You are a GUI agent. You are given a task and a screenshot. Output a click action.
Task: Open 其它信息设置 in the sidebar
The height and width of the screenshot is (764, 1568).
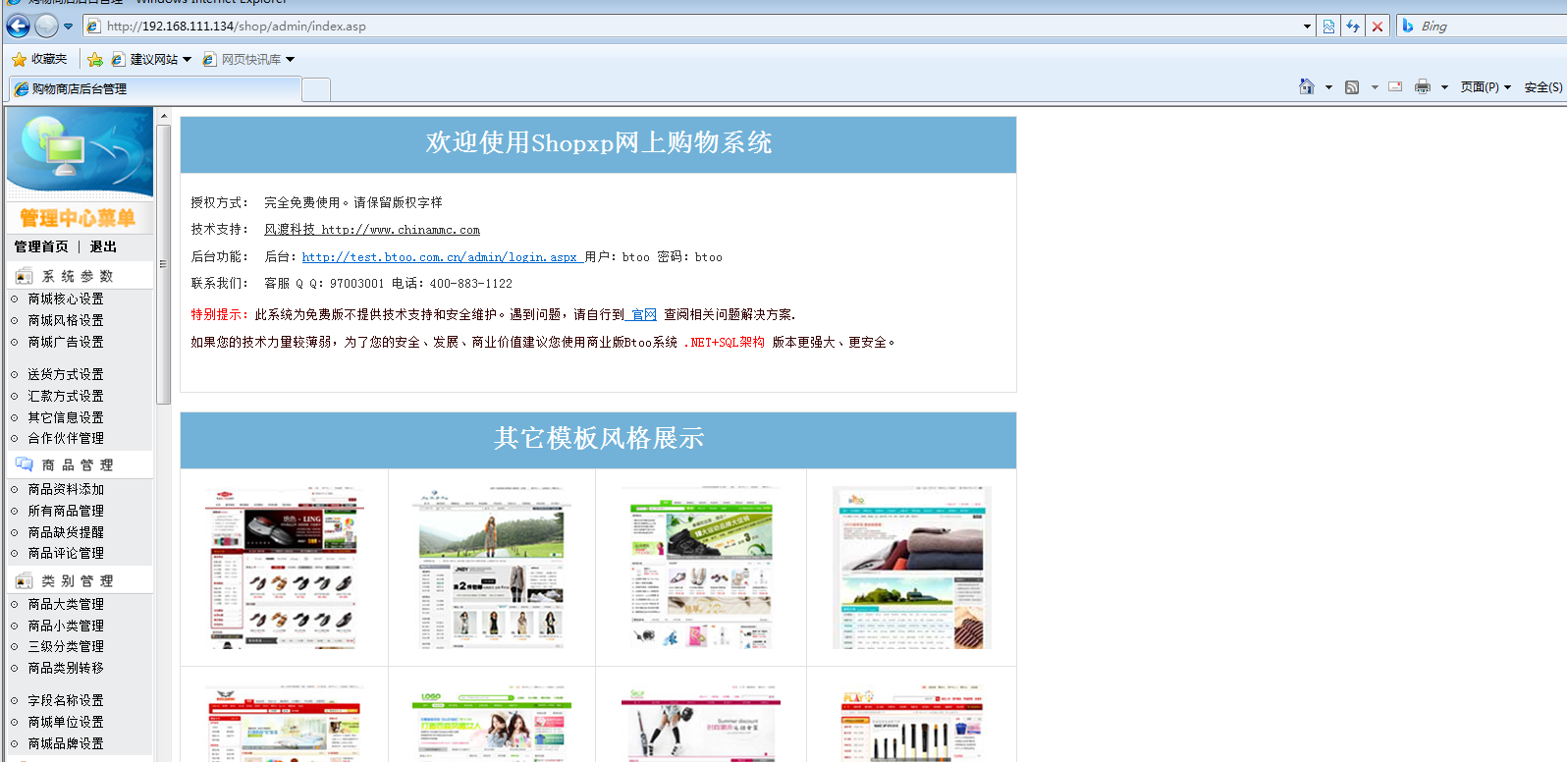point(66,417)
